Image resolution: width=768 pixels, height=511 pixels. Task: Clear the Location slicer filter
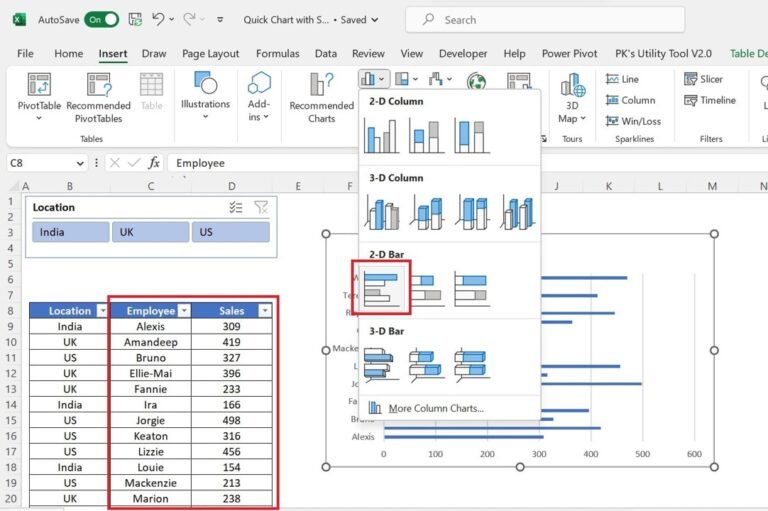pyautogui.click(x=261, y=207)
